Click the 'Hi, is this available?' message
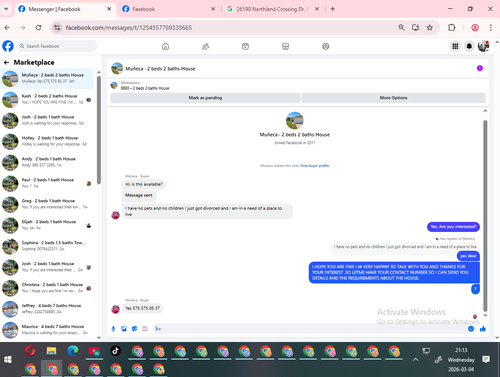The image size is (500, 377). [x=144, y=184]
